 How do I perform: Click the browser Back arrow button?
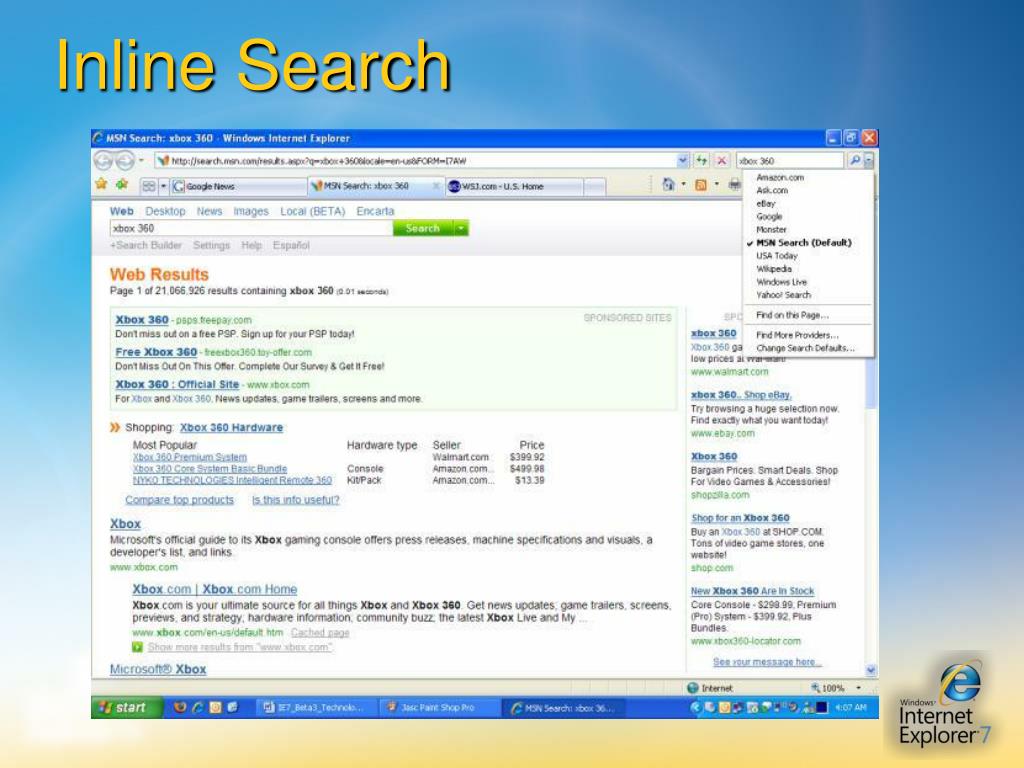tap(103, 160)
